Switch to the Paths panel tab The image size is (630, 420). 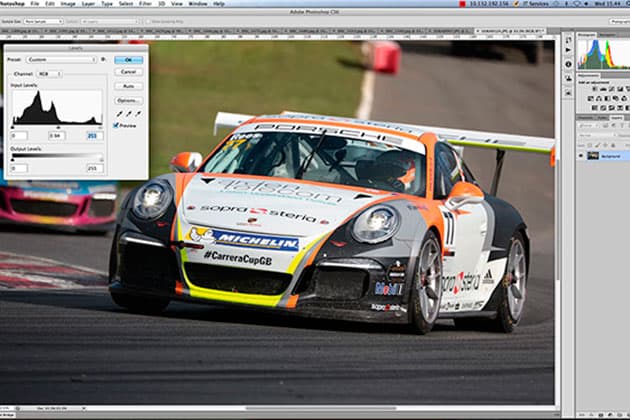(x=604, y=118)
